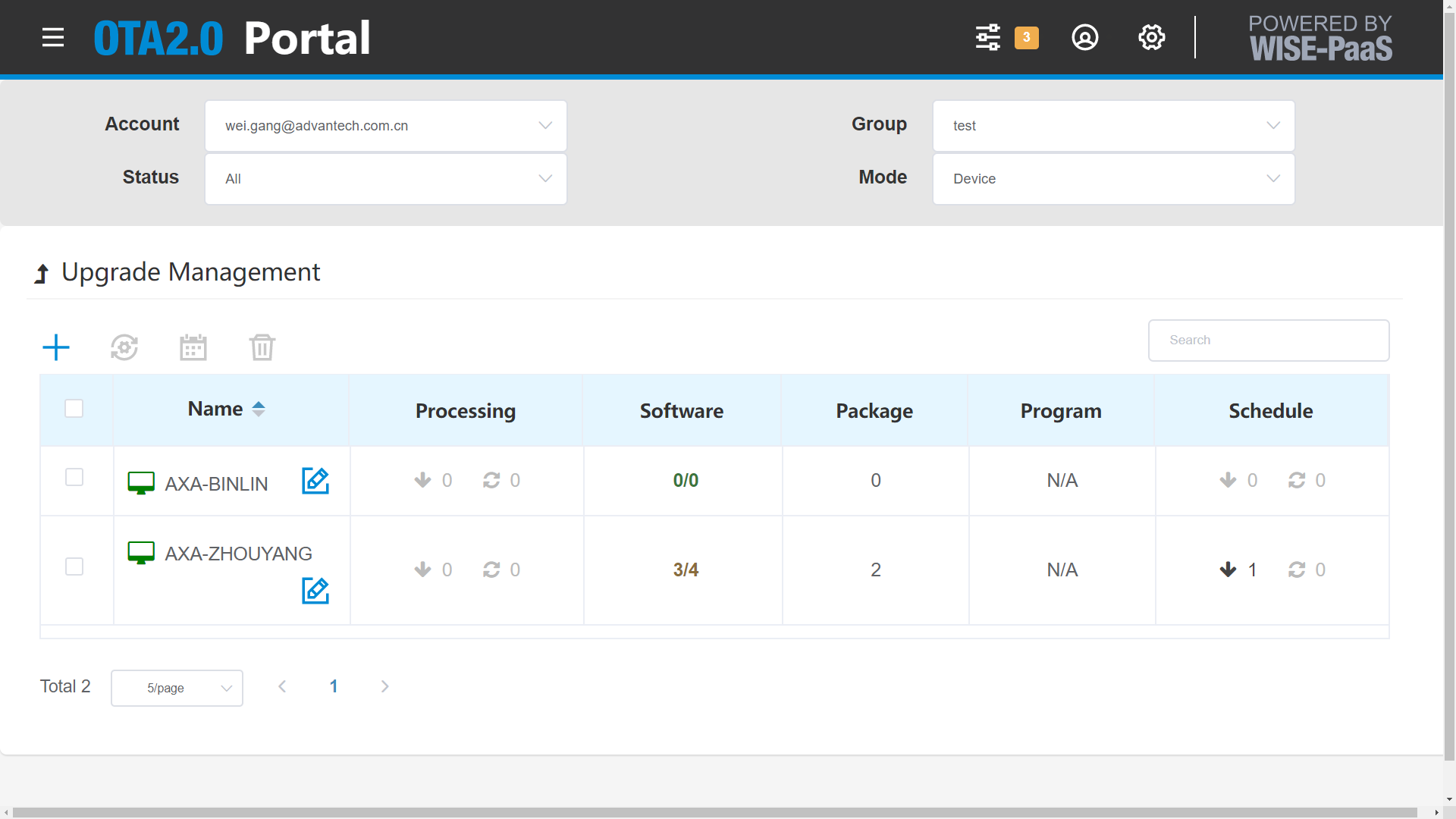
Task: Click into the Search input field
Action: [x=1269, y=340]
